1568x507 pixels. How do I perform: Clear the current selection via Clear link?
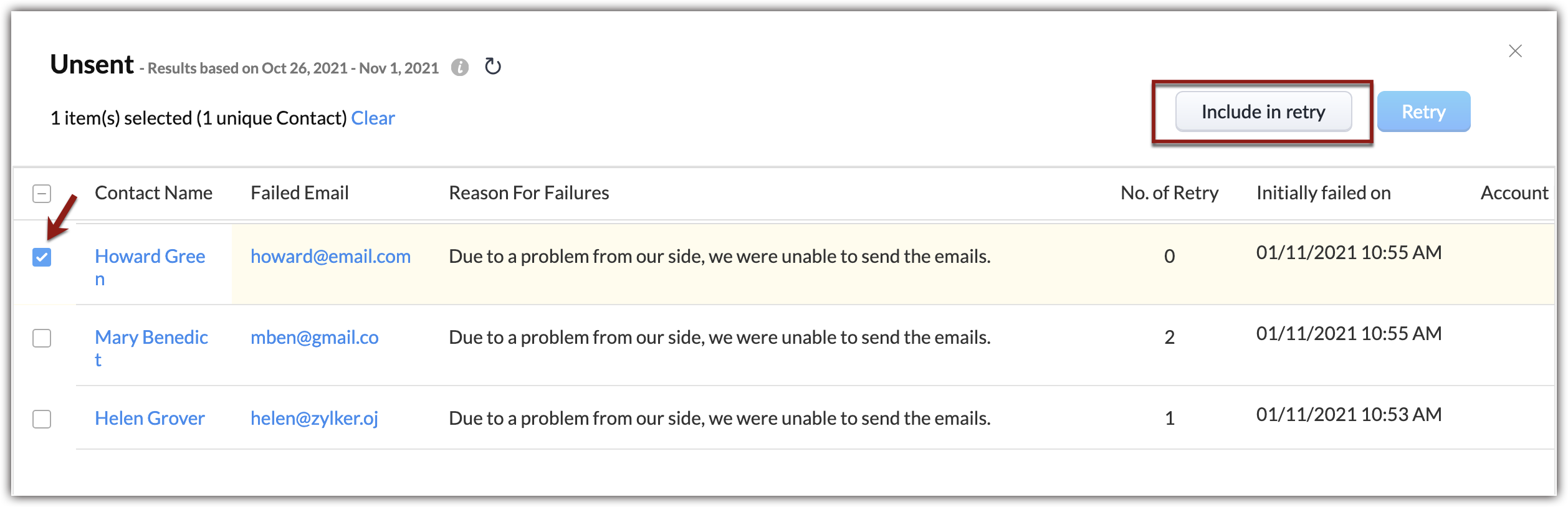373,118
